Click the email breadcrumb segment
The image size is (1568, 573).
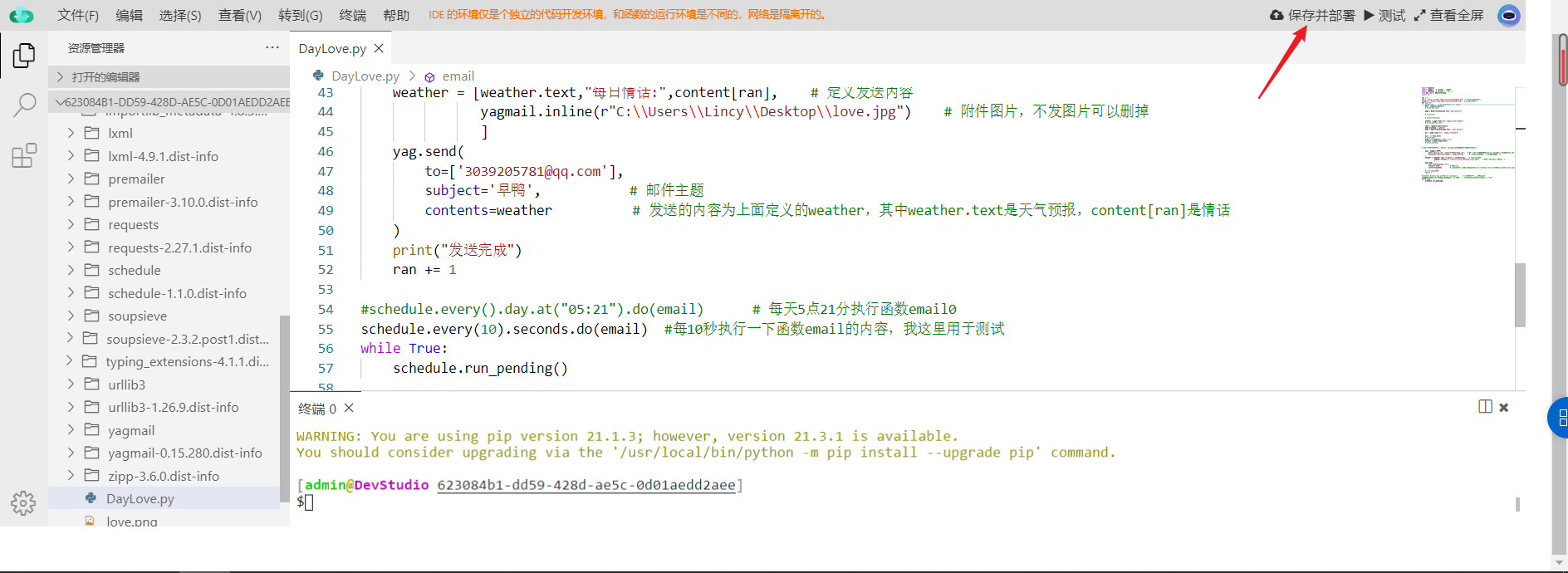[x=458, y=76]
